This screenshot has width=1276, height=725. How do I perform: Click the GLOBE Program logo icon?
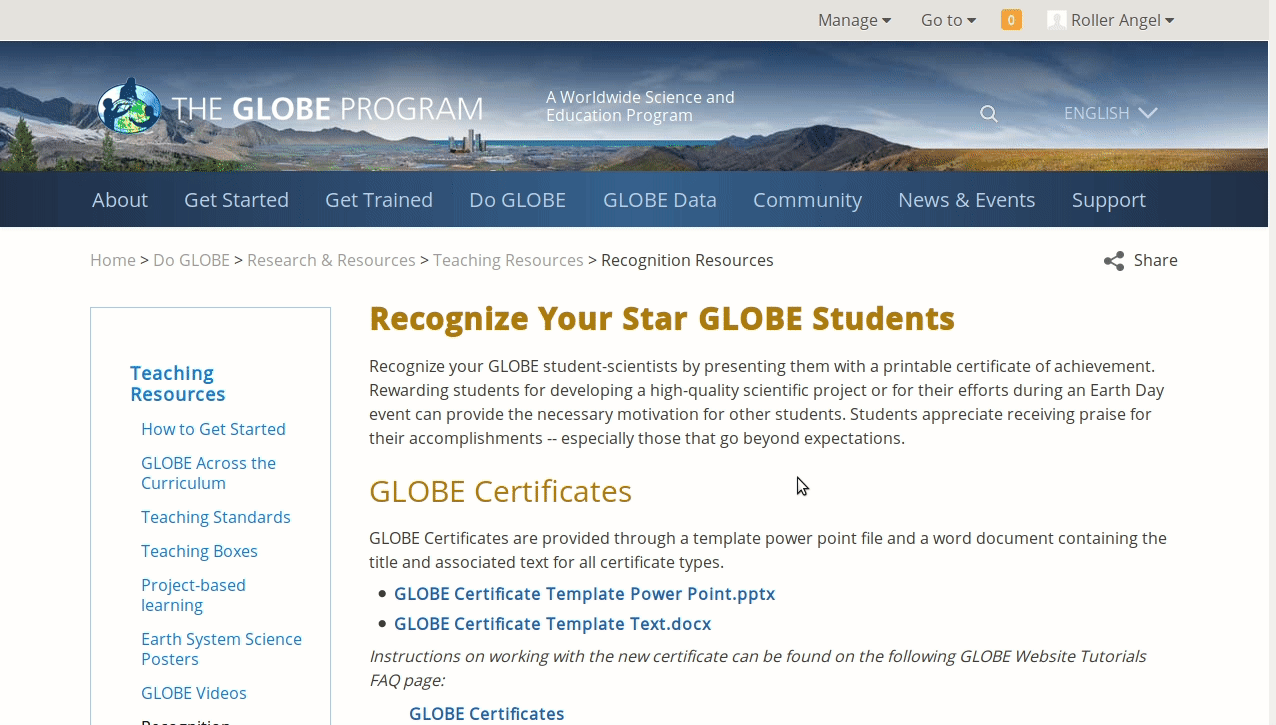click(x=129, y=107)
